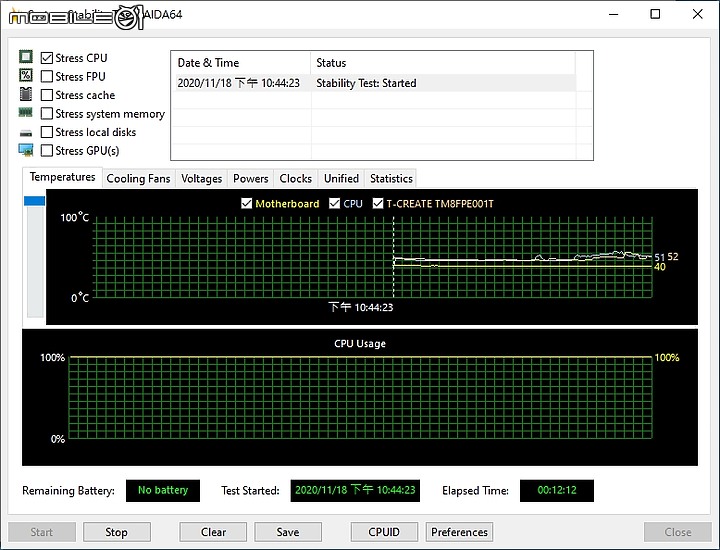Enable the Stress GPU(s) checkbox

coord(47,151)
